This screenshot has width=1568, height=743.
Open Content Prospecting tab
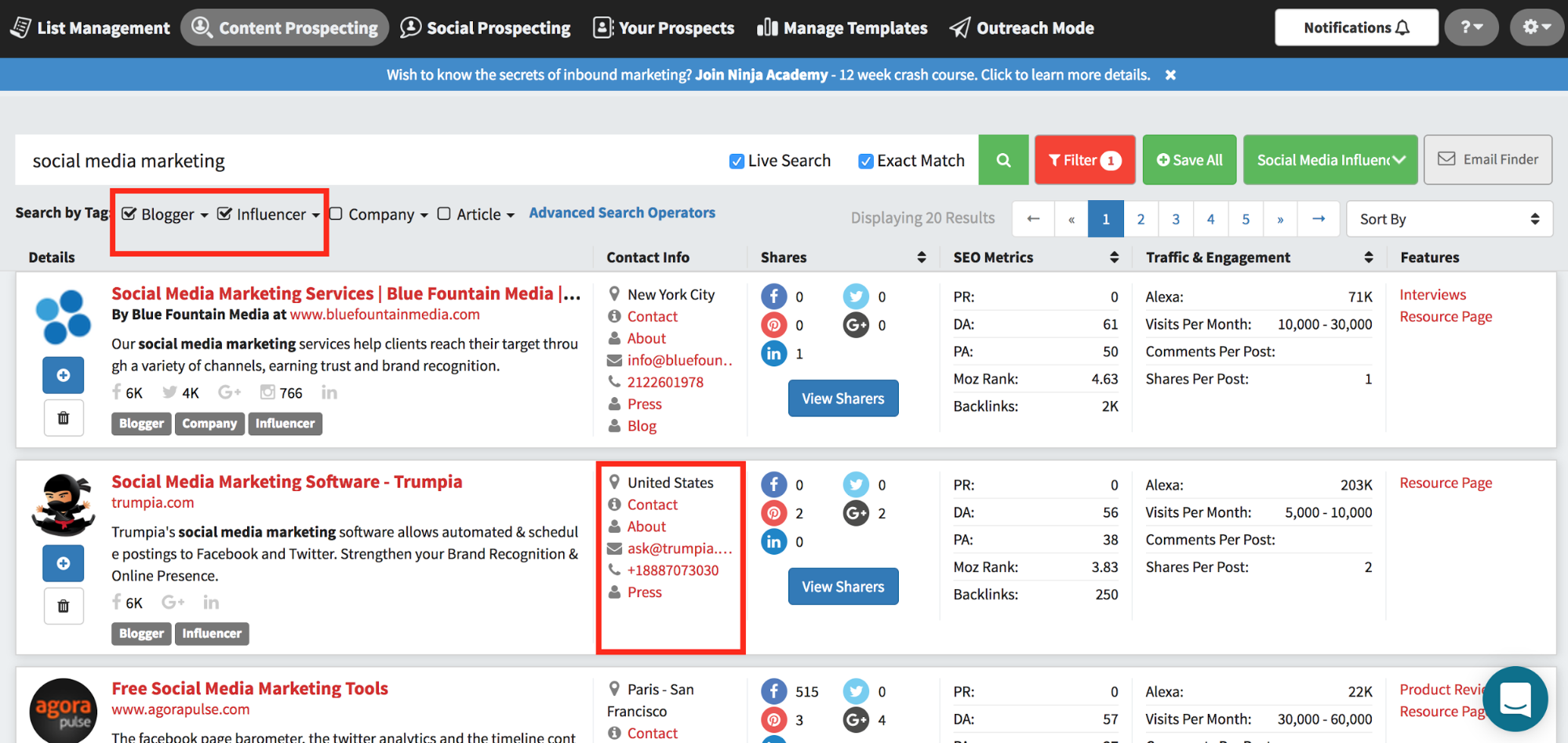pos(285,27)
